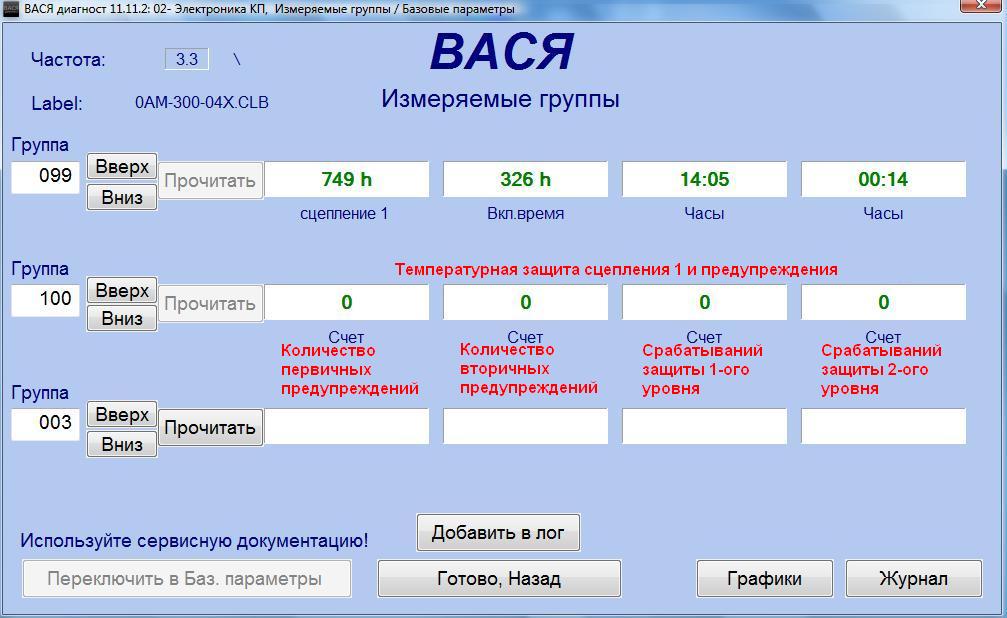Viewport: 1007px width, 618px height.
Task: Click the 14:05 value field
Action: 705,179
